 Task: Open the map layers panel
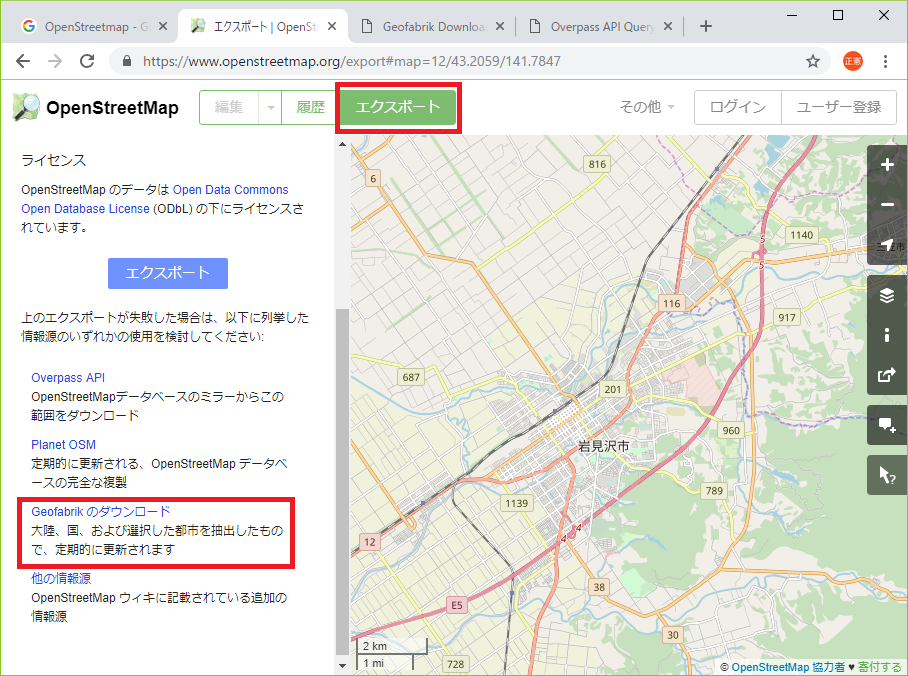click(887, 295)
